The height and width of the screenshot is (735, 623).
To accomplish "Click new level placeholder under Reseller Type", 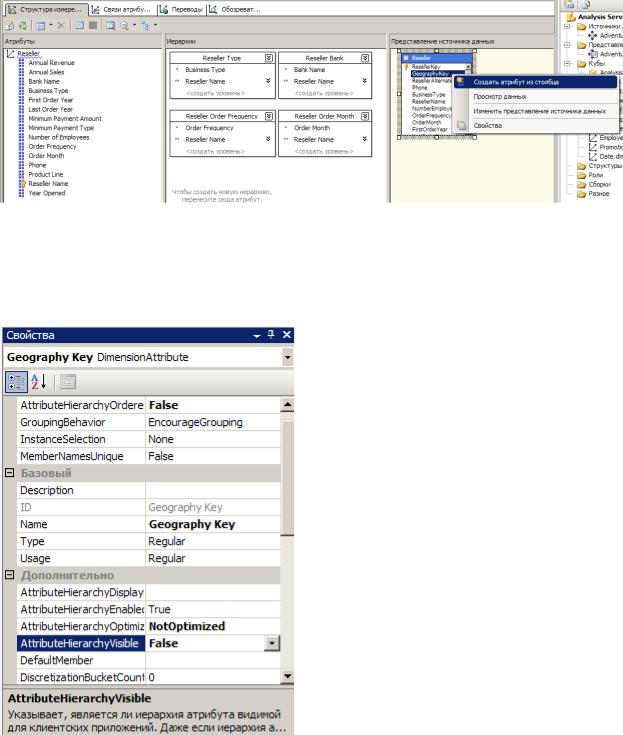I will point(215,93).
